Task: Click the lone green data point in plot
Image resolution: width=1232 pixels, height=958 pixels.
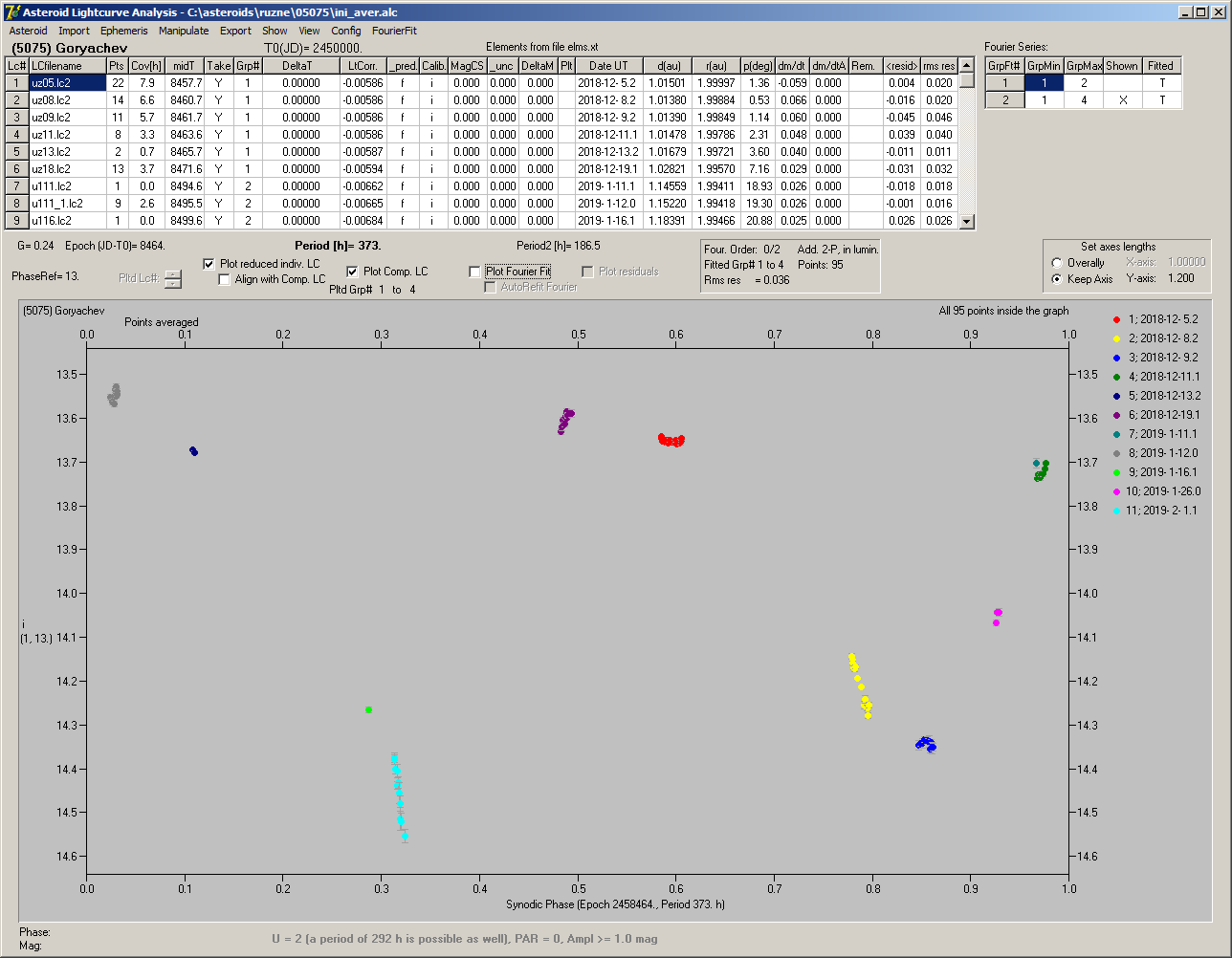Action: pyautogui.click(x=368, y=709)
